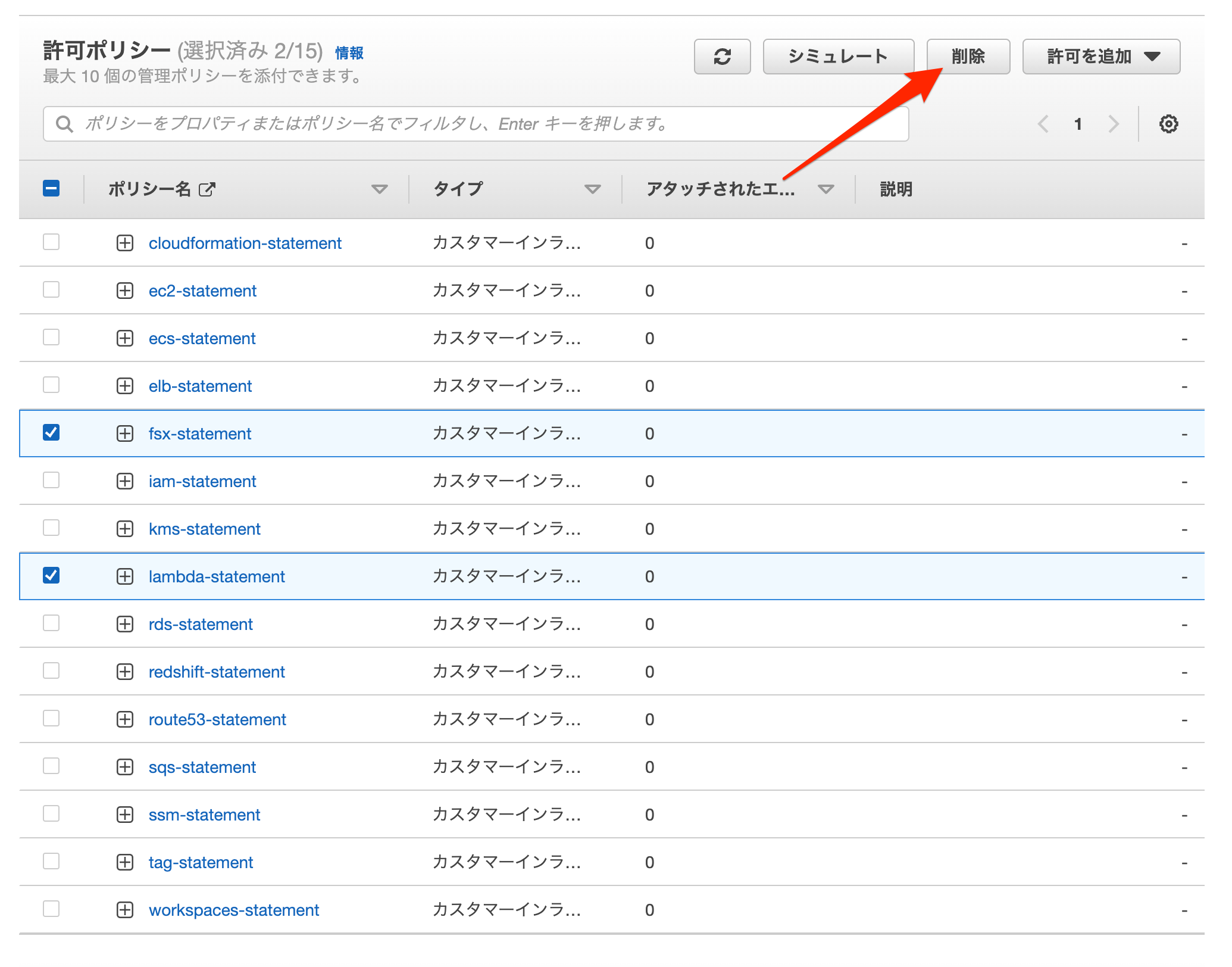Go to next page arrow
This screenshot has height=967, width=1232.
1113,124
